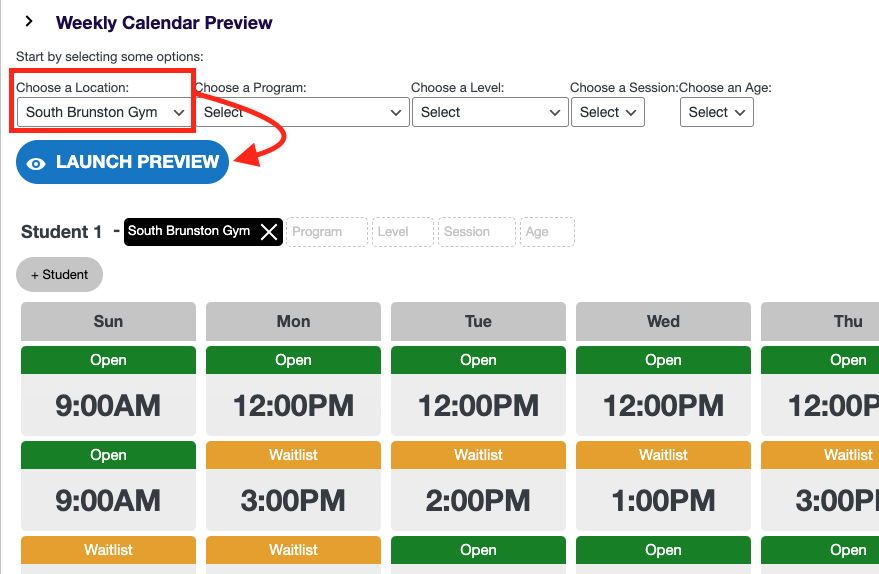Add another student with + Student button
The image size is (879, 574).
[x=59, y=274]
